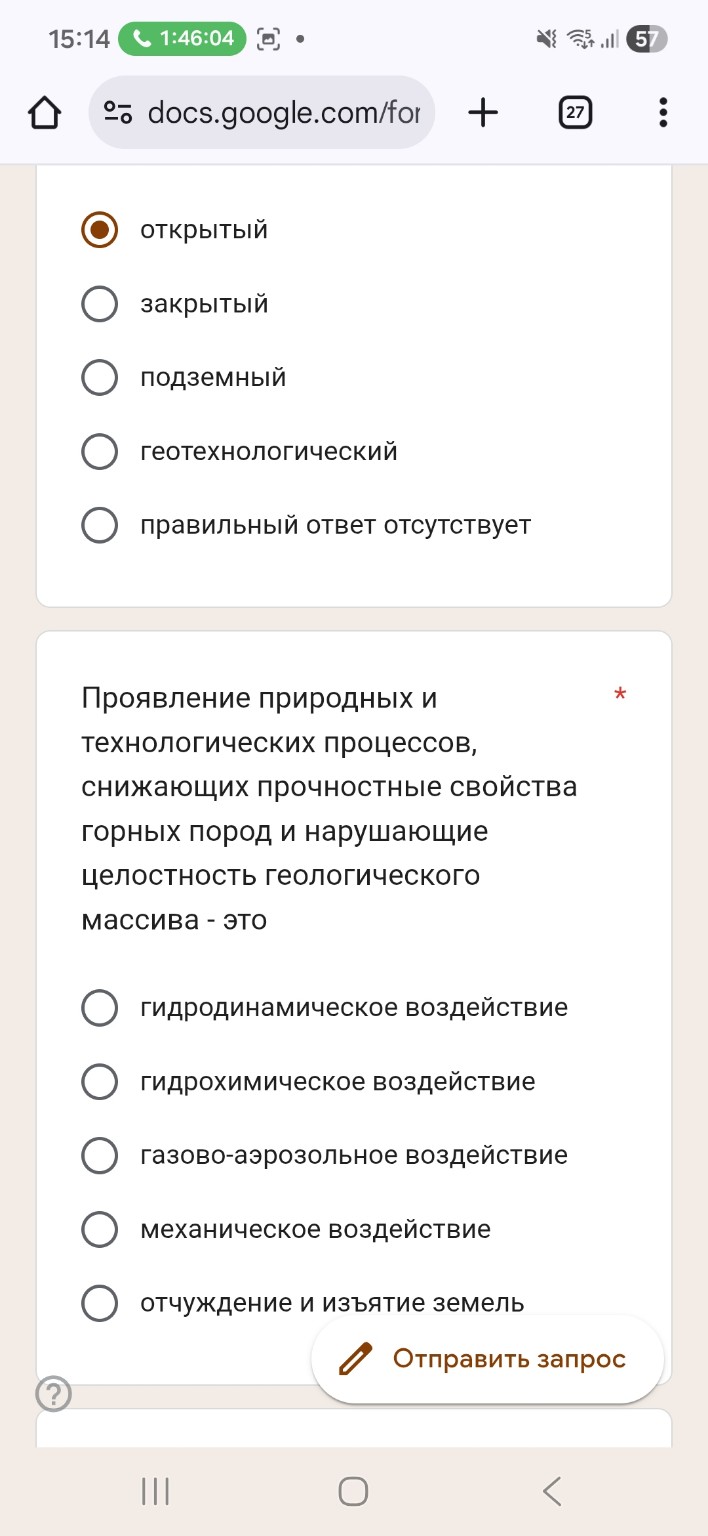Tap the Home icon in Chrome toolbar

click(44, 112)
